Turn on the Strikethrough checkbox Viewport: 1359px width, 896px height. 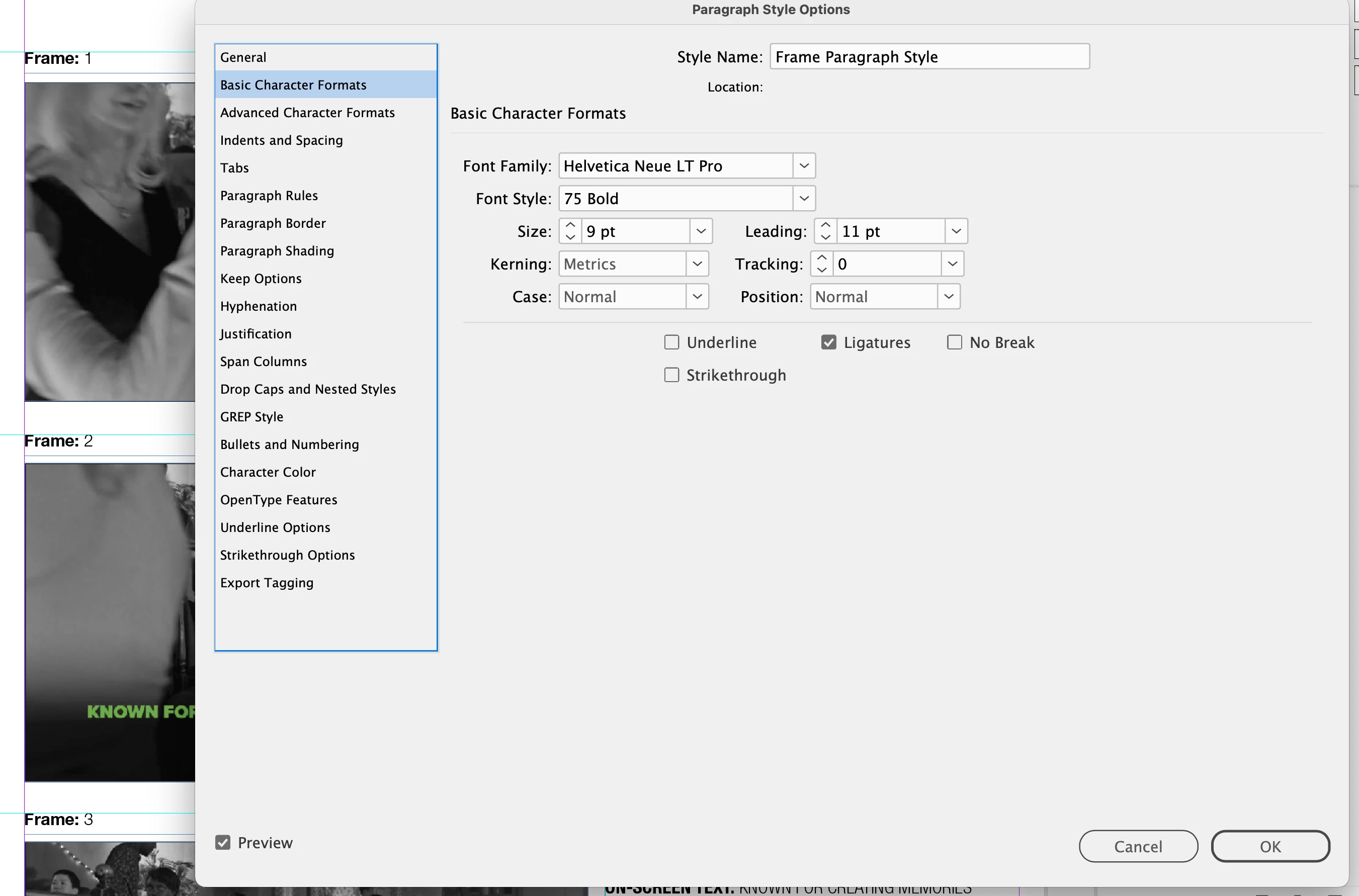[x=671, y=375]
